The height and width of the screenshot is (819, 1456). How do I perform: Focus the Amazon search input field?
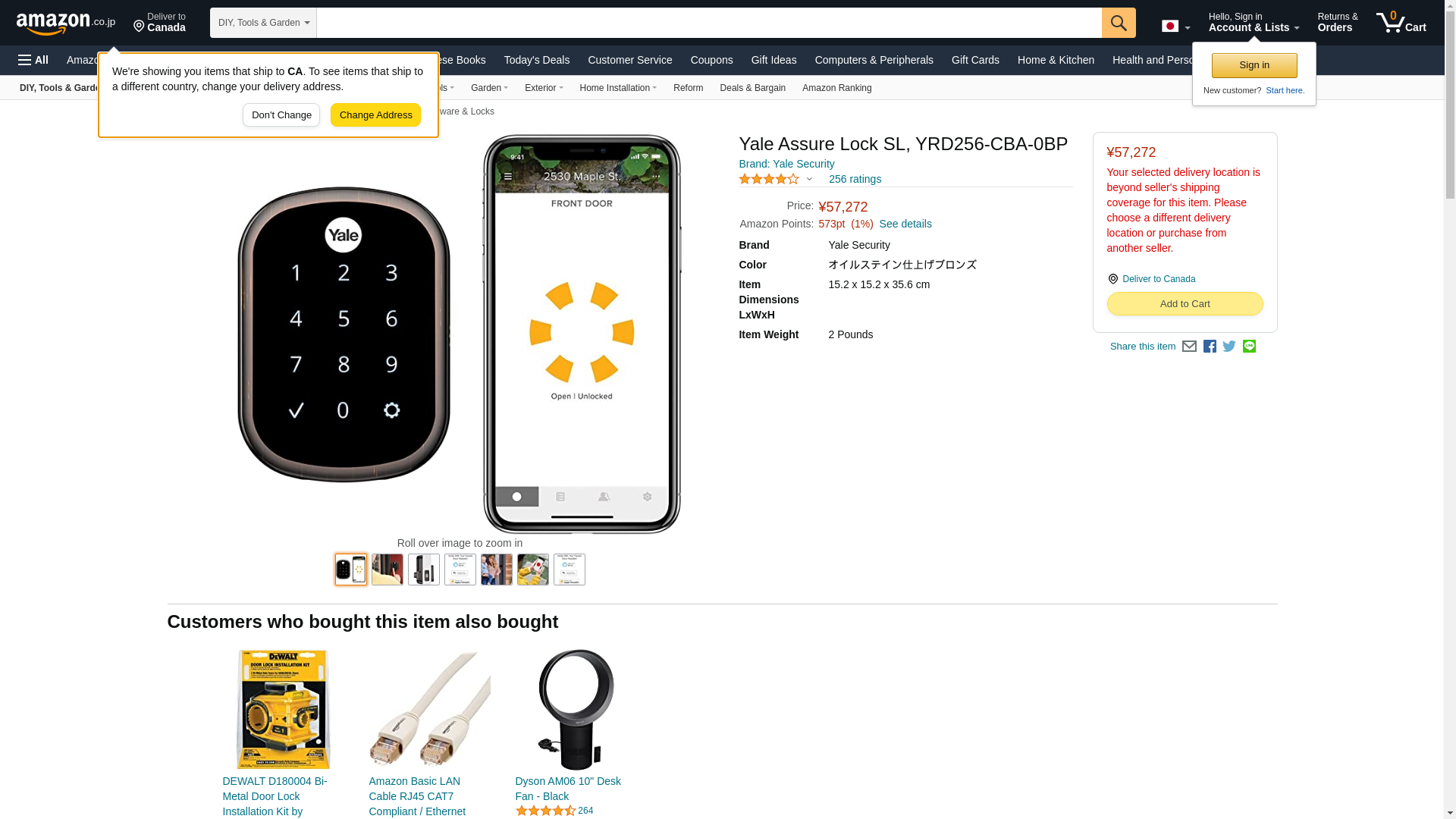(709, 23)
